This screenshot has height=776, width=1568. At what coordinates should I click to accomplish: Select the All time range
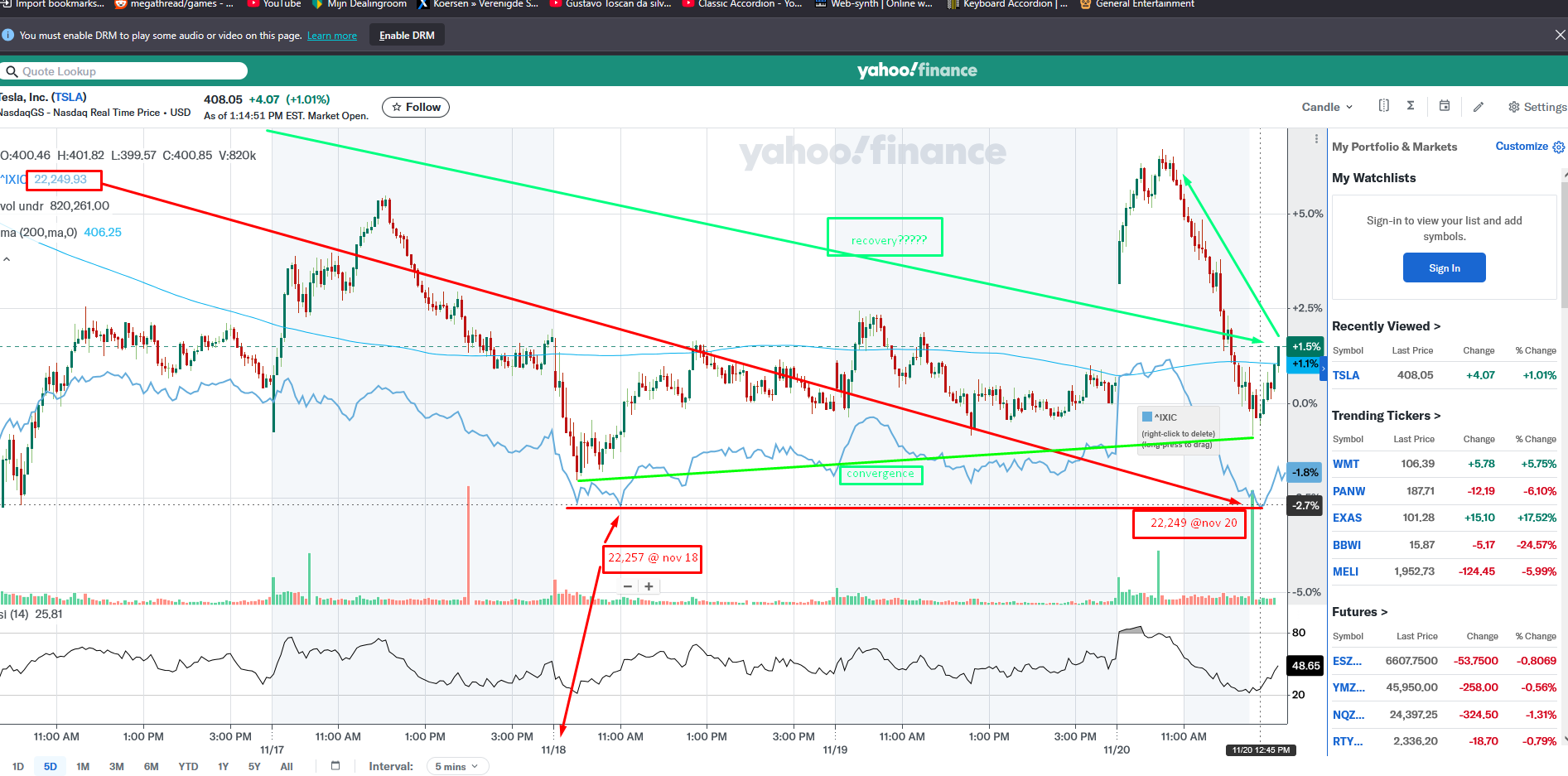pos(287,766)
